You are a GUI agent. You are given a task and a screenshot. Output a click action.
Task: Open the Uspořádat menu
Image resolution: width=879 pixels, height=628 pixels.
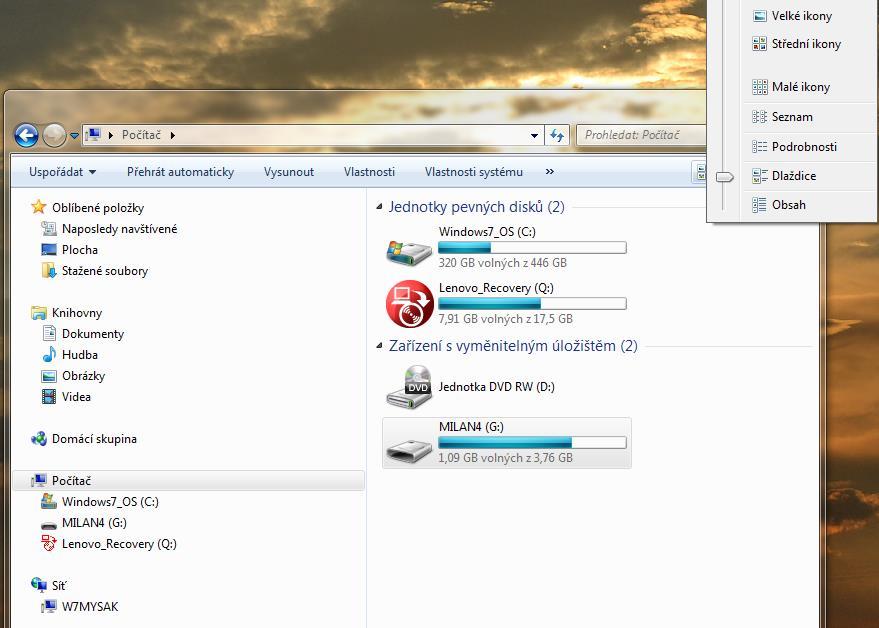(x=62, y=172)
